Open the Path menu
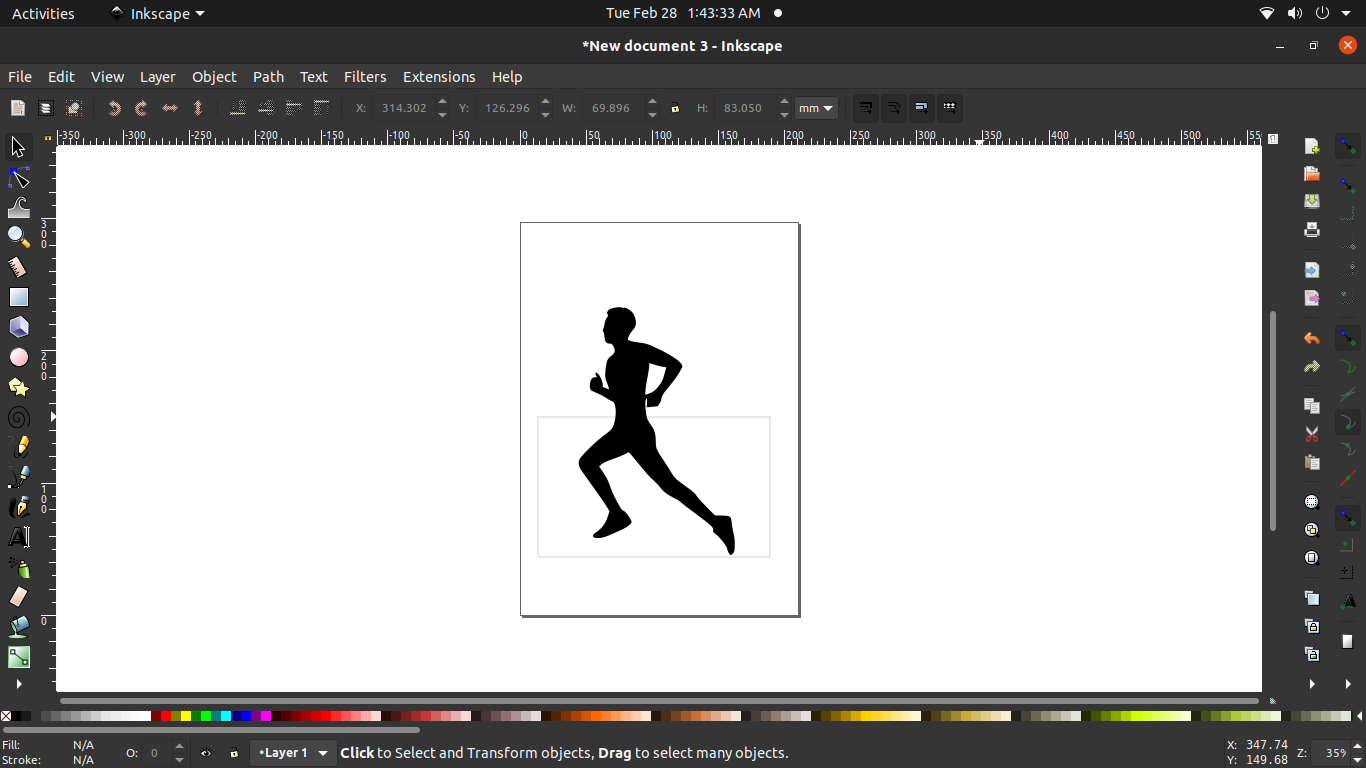 click(268, 77)
